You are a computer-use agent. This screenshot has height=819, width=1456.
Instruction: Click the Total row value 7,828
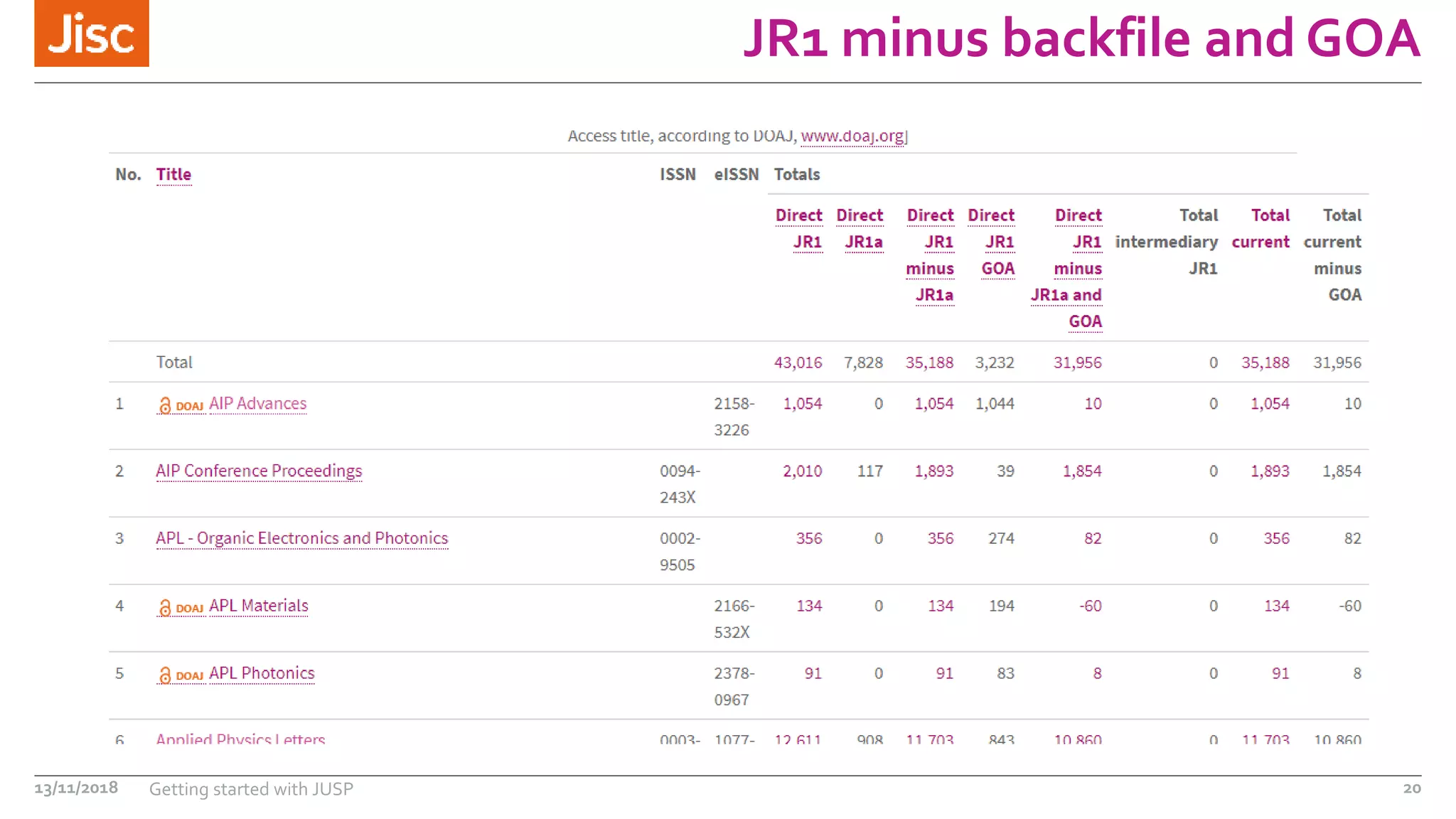(863, 363)
